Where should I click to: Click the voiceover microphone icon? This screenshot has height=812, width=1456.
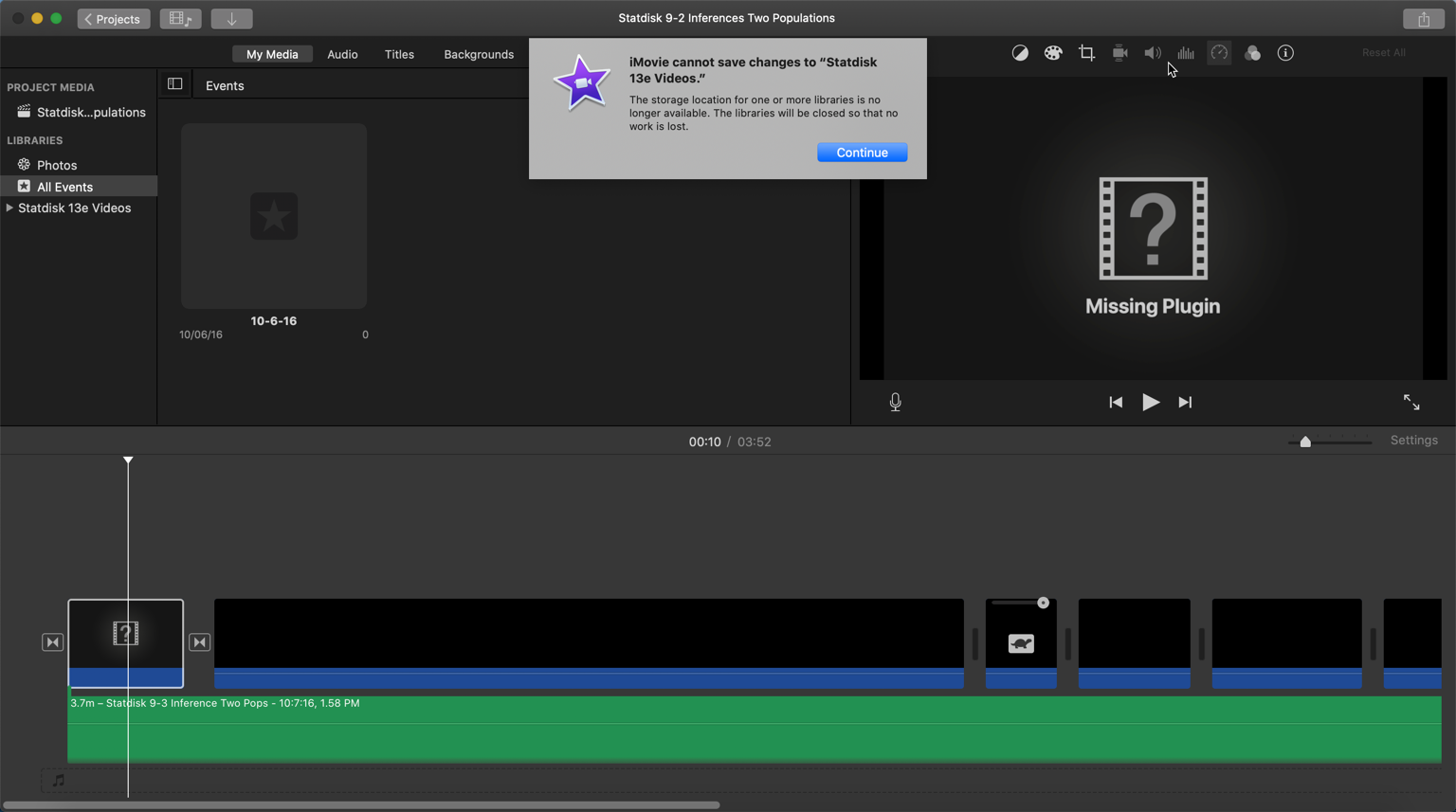[x=895, y=403]
